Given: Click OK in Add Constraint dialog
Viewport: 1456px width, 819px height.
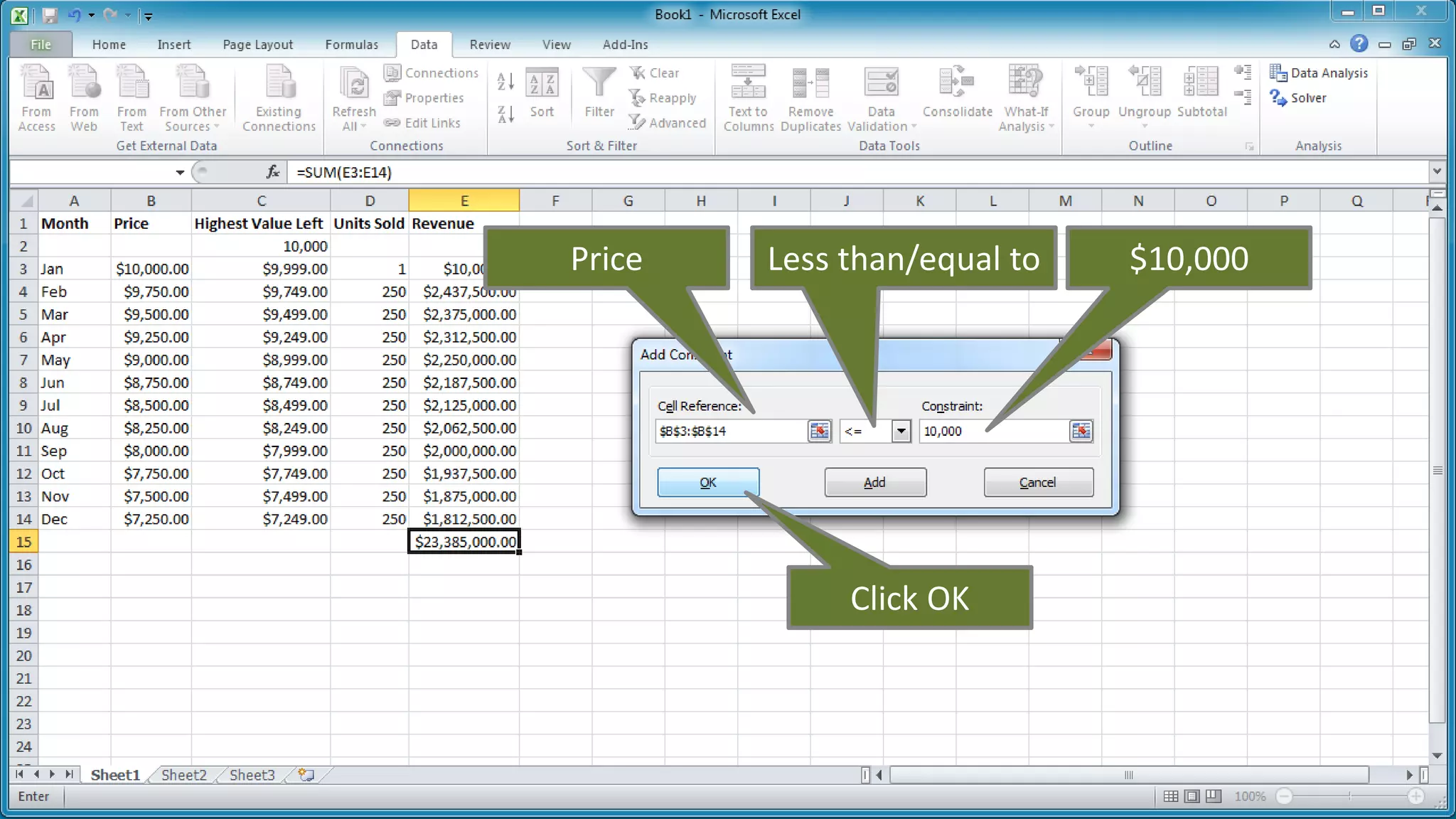Looking at the screenshot, I should click(x=707, y=482).
